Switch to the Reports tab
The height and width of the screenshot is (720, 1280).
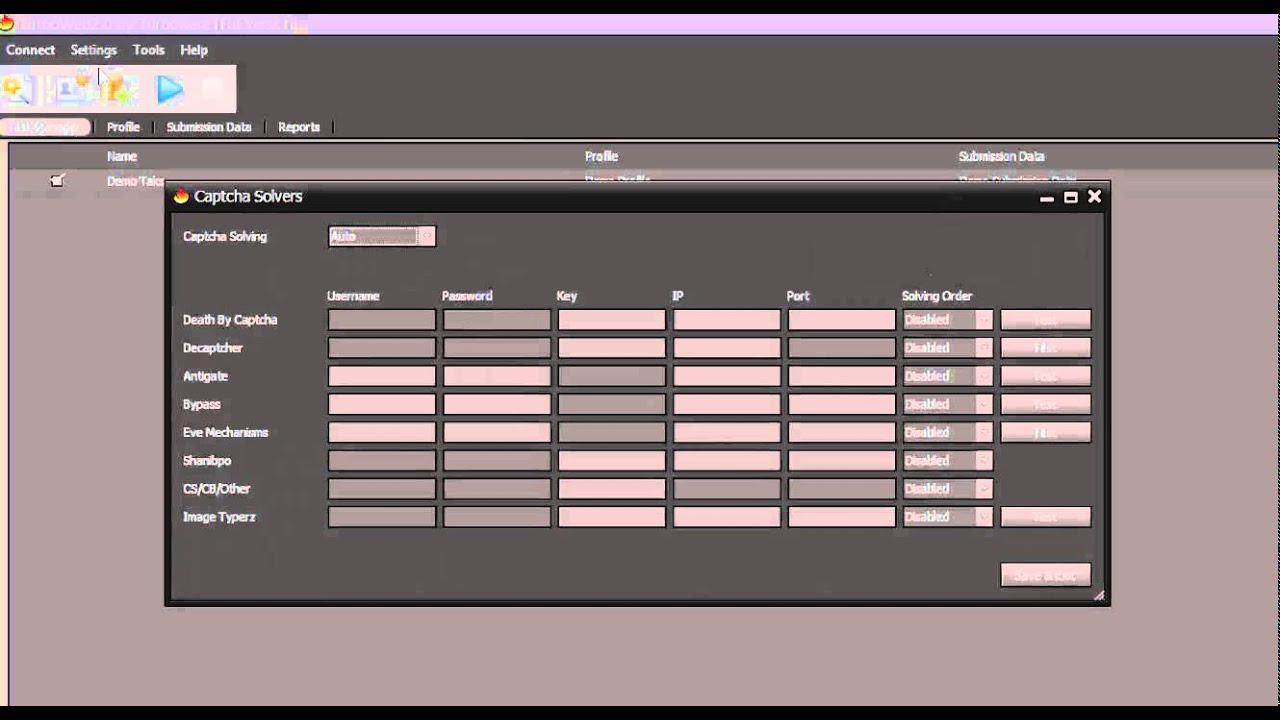coord(299,127)
